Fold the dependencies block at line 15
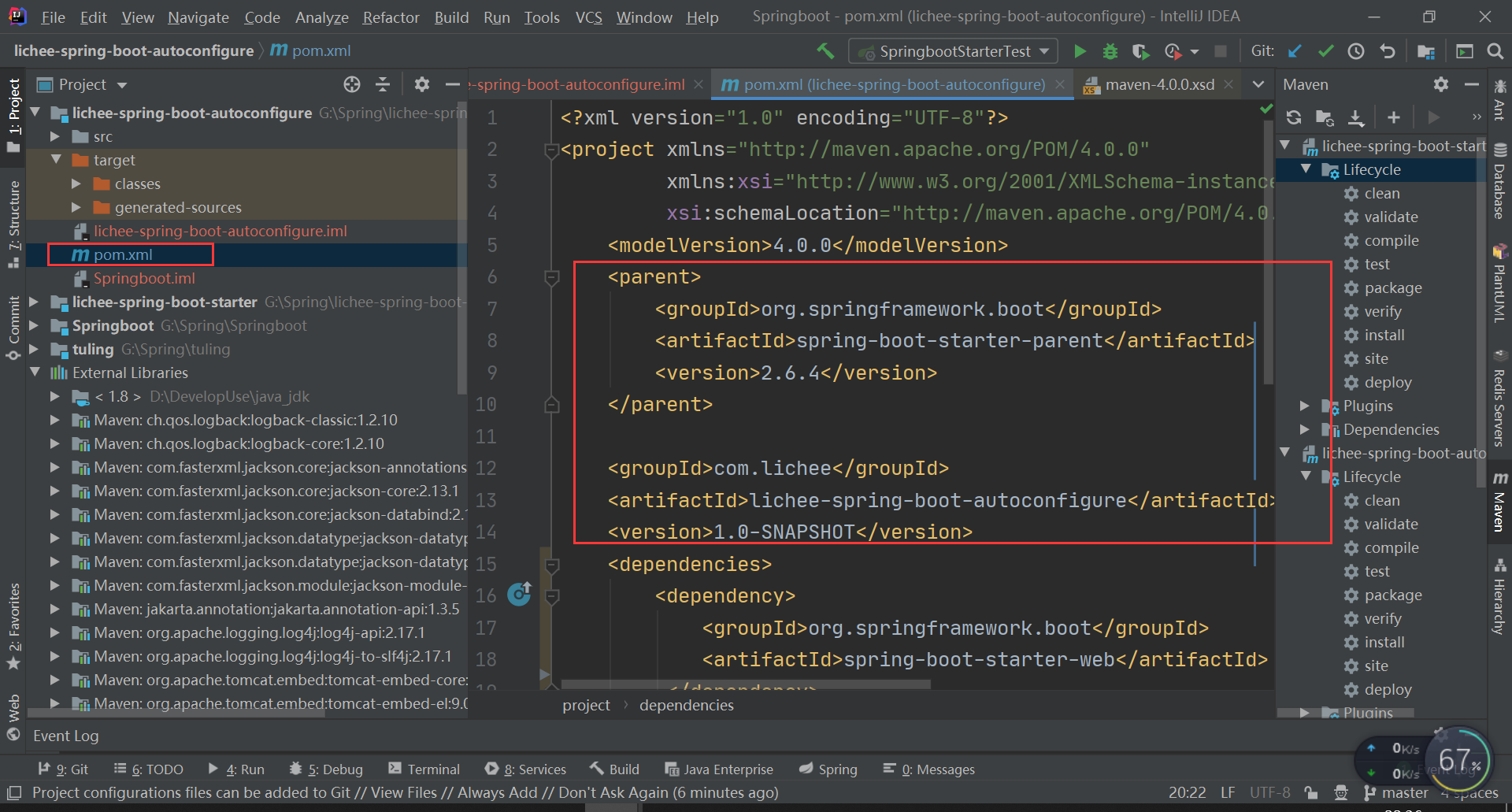The image size is (1512, 812). tap(552, 565)
